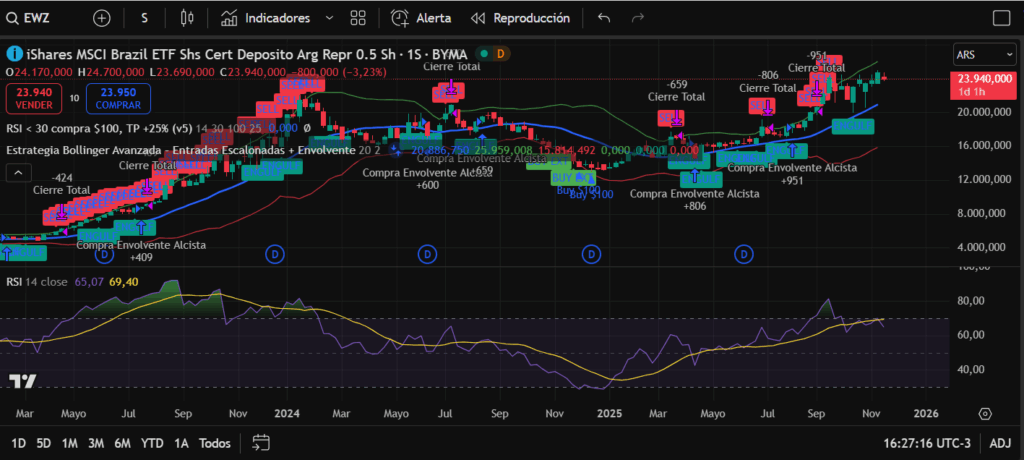Click the EWZ symbol search field
The height and width of the screenshot is (460, 1024).
pos(40,18)
